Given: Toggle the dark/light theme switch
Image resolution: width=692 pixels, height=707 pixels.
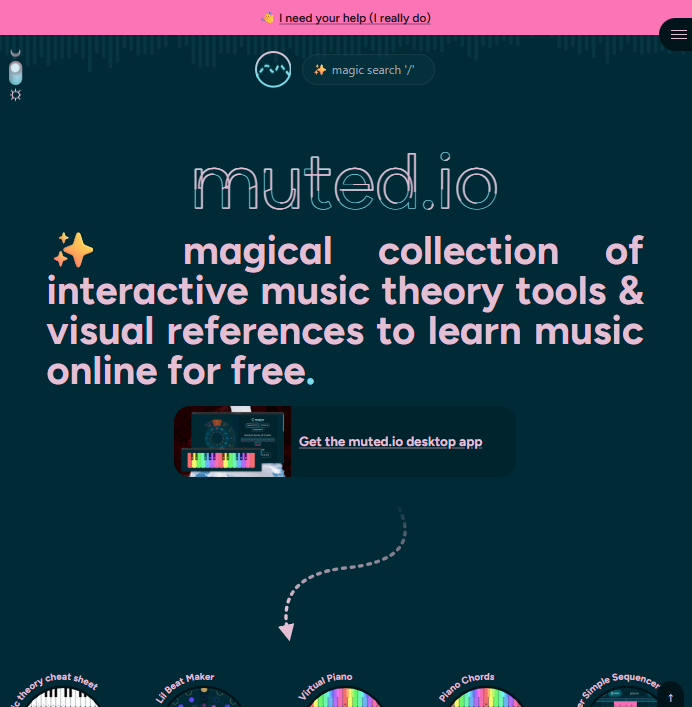Looking at the screenshot, I should coord(15,73).
